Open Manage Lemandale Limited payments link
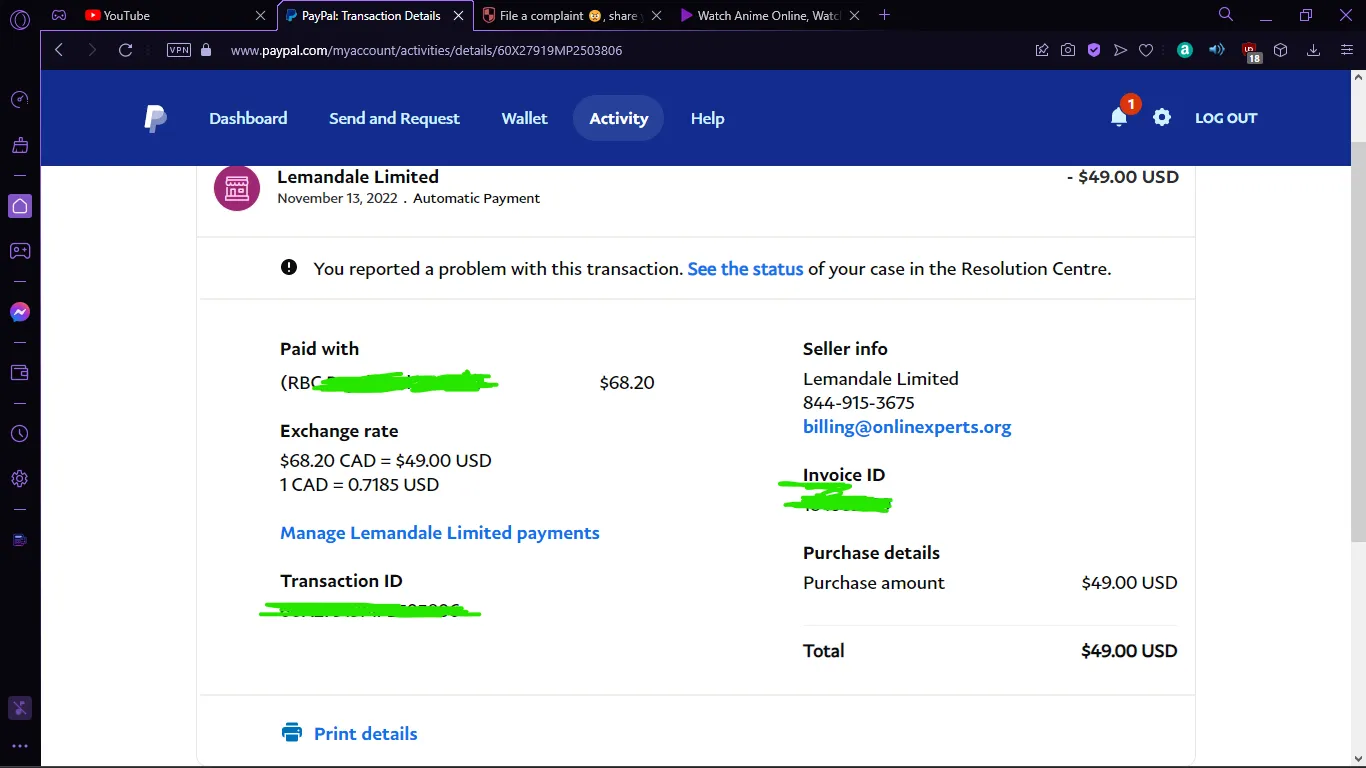Viewport: 1366px width, 768px height. click(x=440, y=533)
